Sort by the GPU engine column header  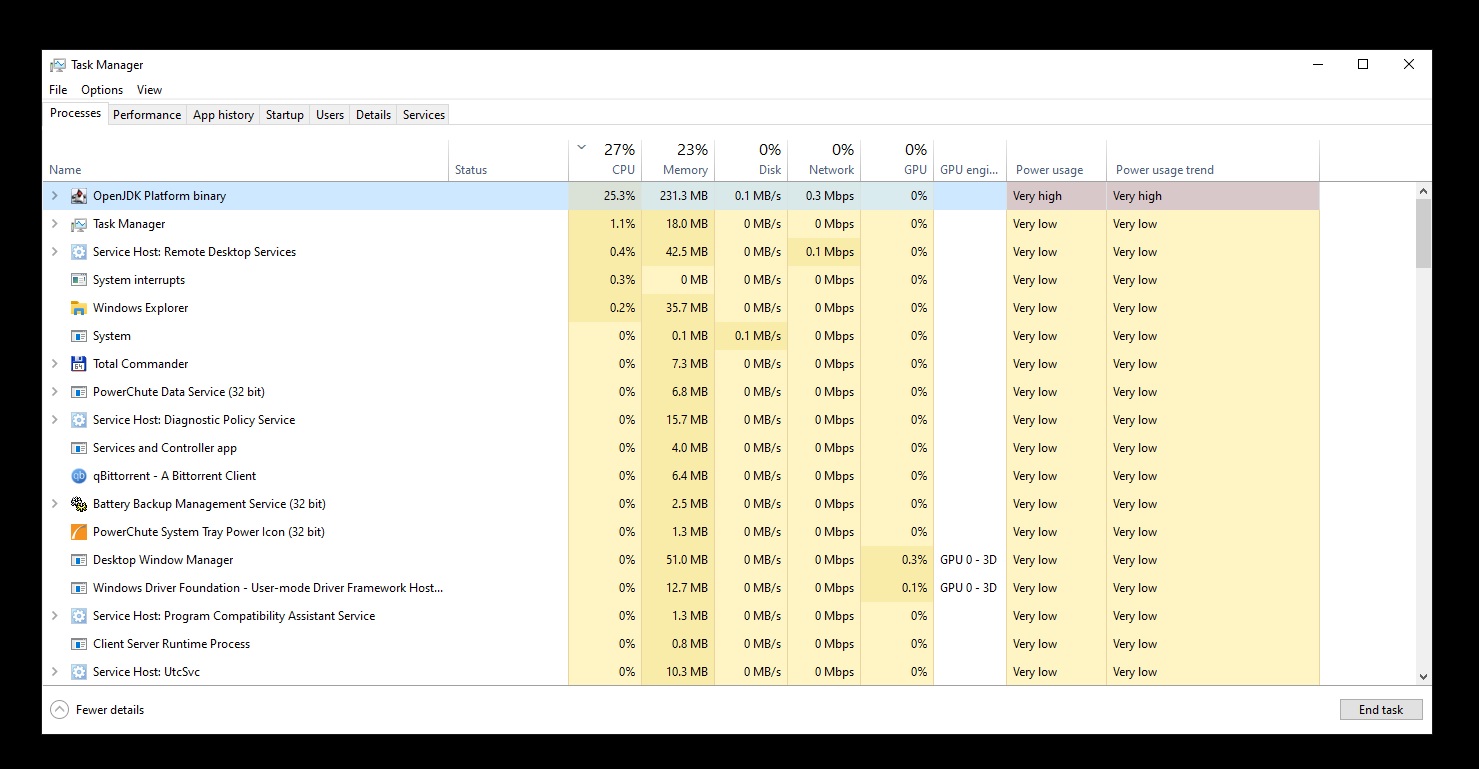click(970, 160)
